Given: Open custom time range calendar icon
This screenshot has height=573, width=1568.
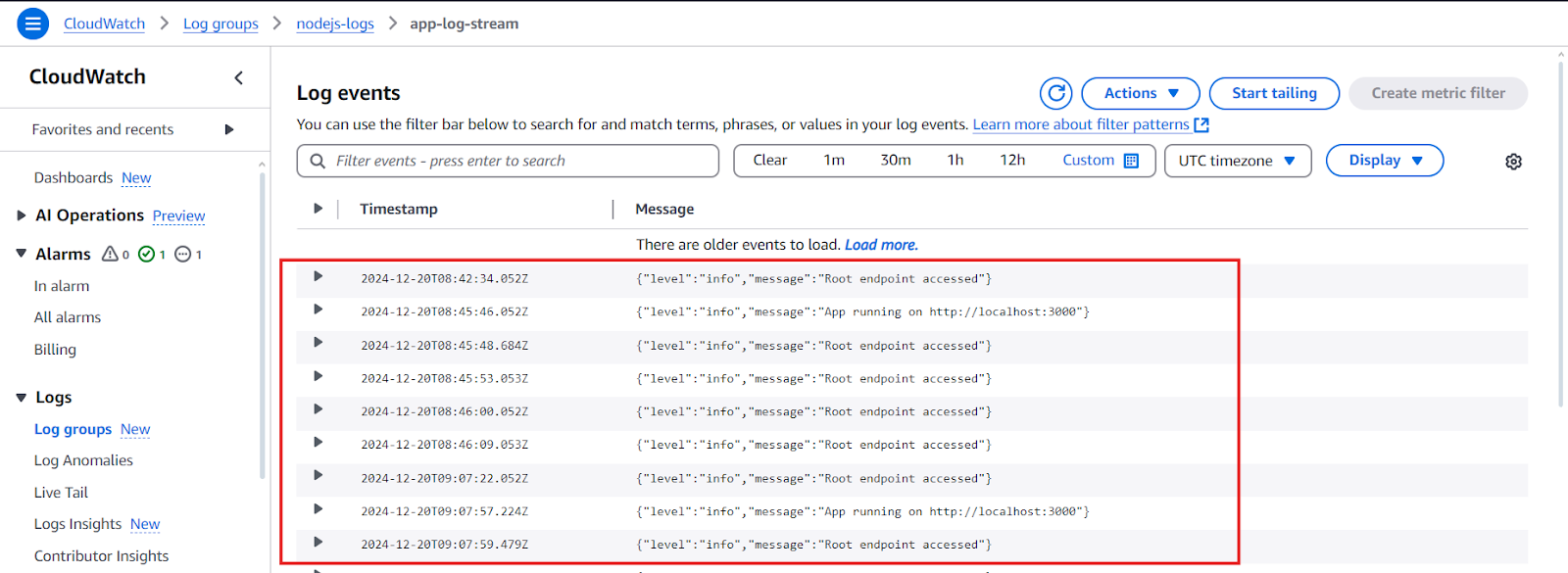Looking at the screenshot, I should tap(1131, 161).
